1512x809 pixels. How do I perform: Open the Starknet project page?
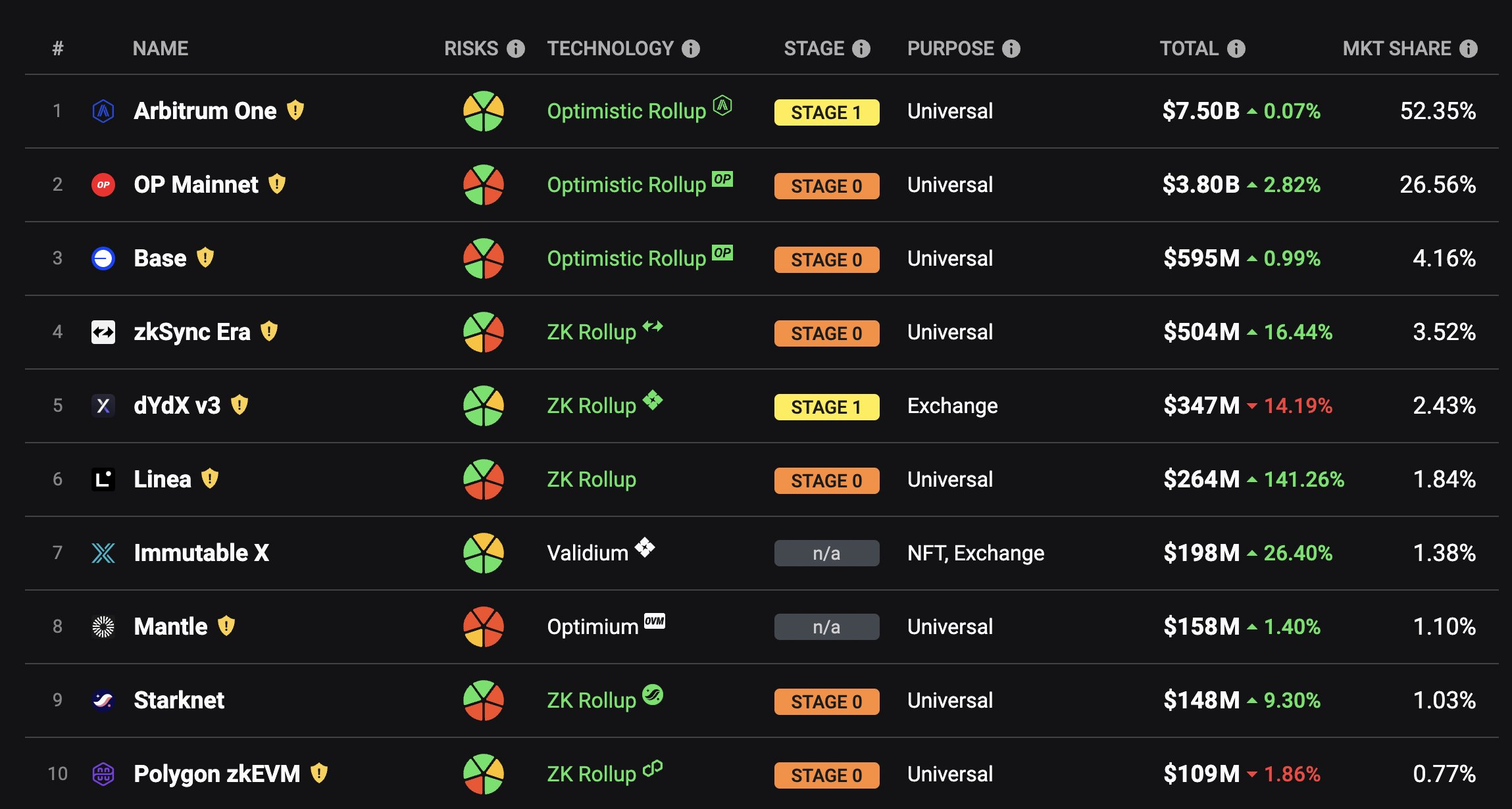[179, 700]
